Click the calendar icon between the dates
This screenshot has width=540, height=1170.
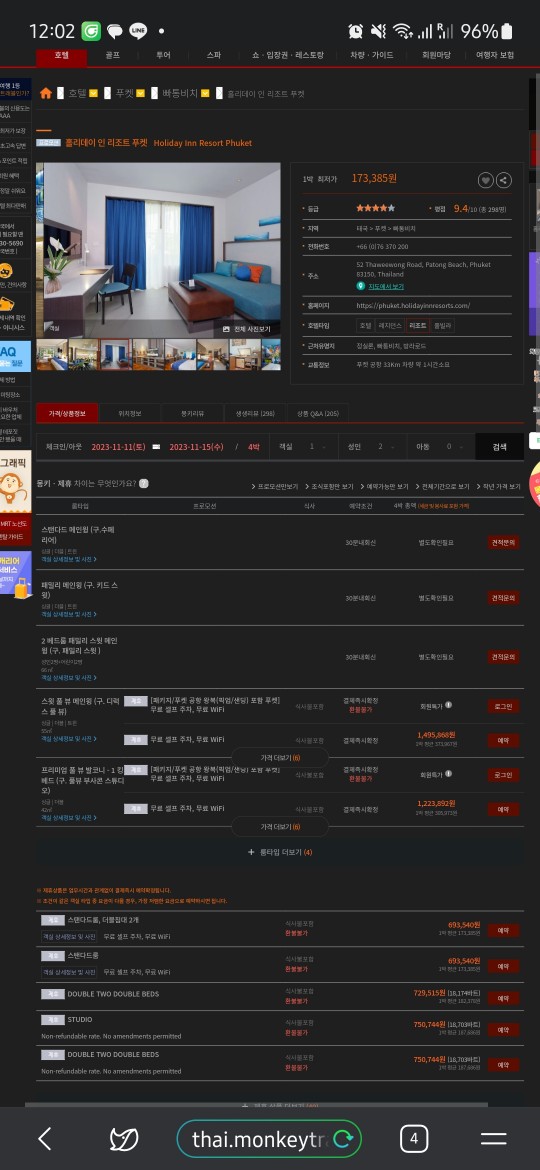(156, 447)
